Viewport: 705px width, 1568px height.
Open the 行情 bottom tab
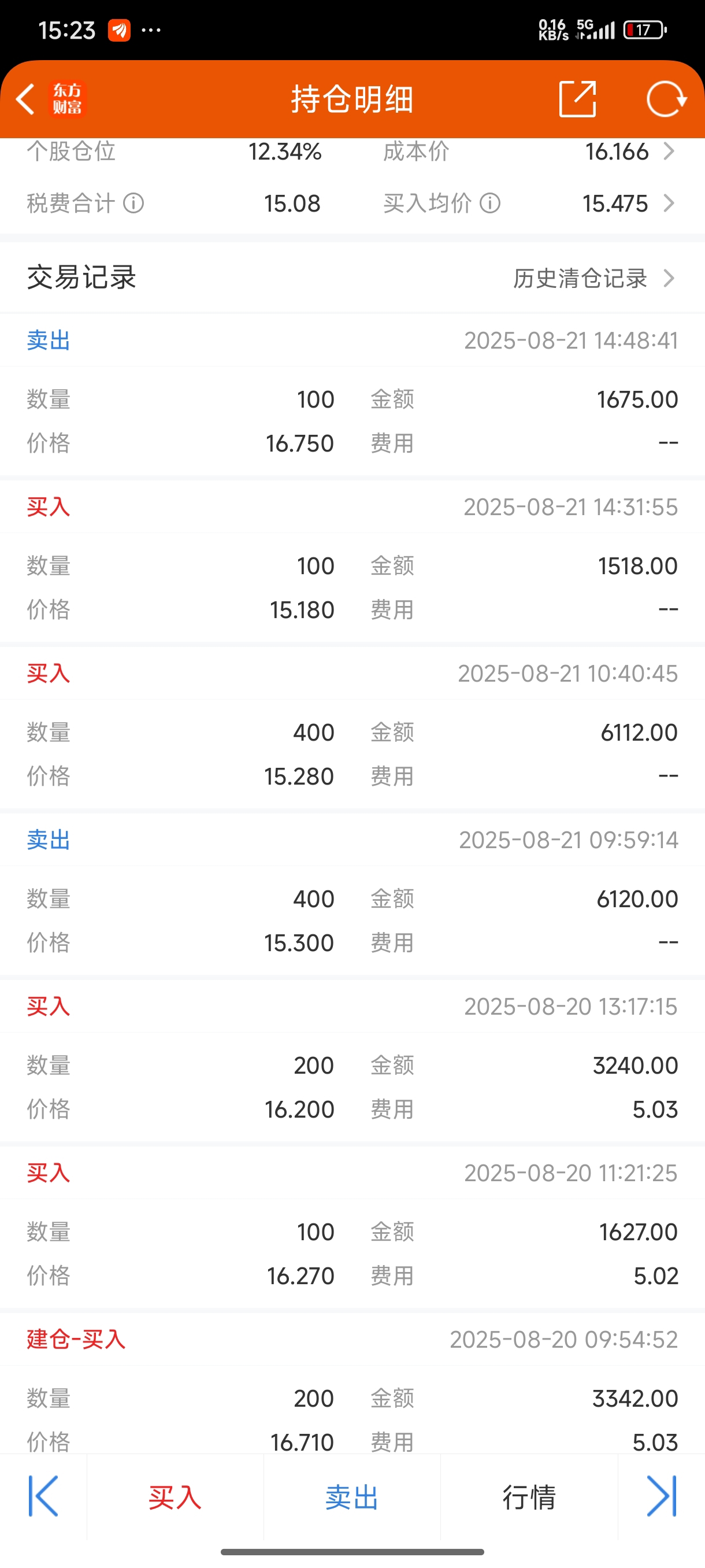tap(529, 1497)
